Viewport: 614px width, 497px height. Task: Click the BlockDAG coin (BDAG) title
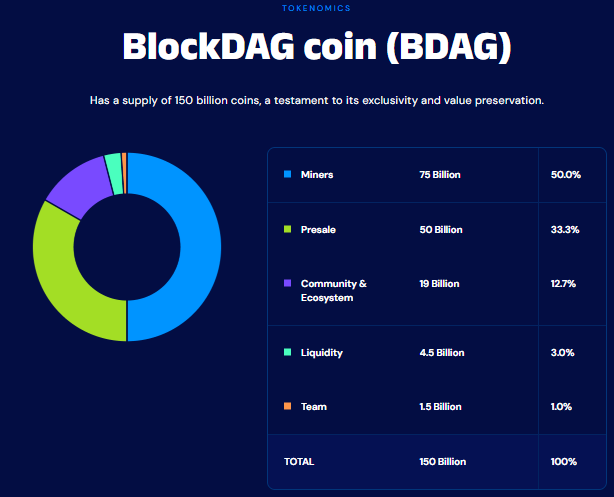(317, 47)
